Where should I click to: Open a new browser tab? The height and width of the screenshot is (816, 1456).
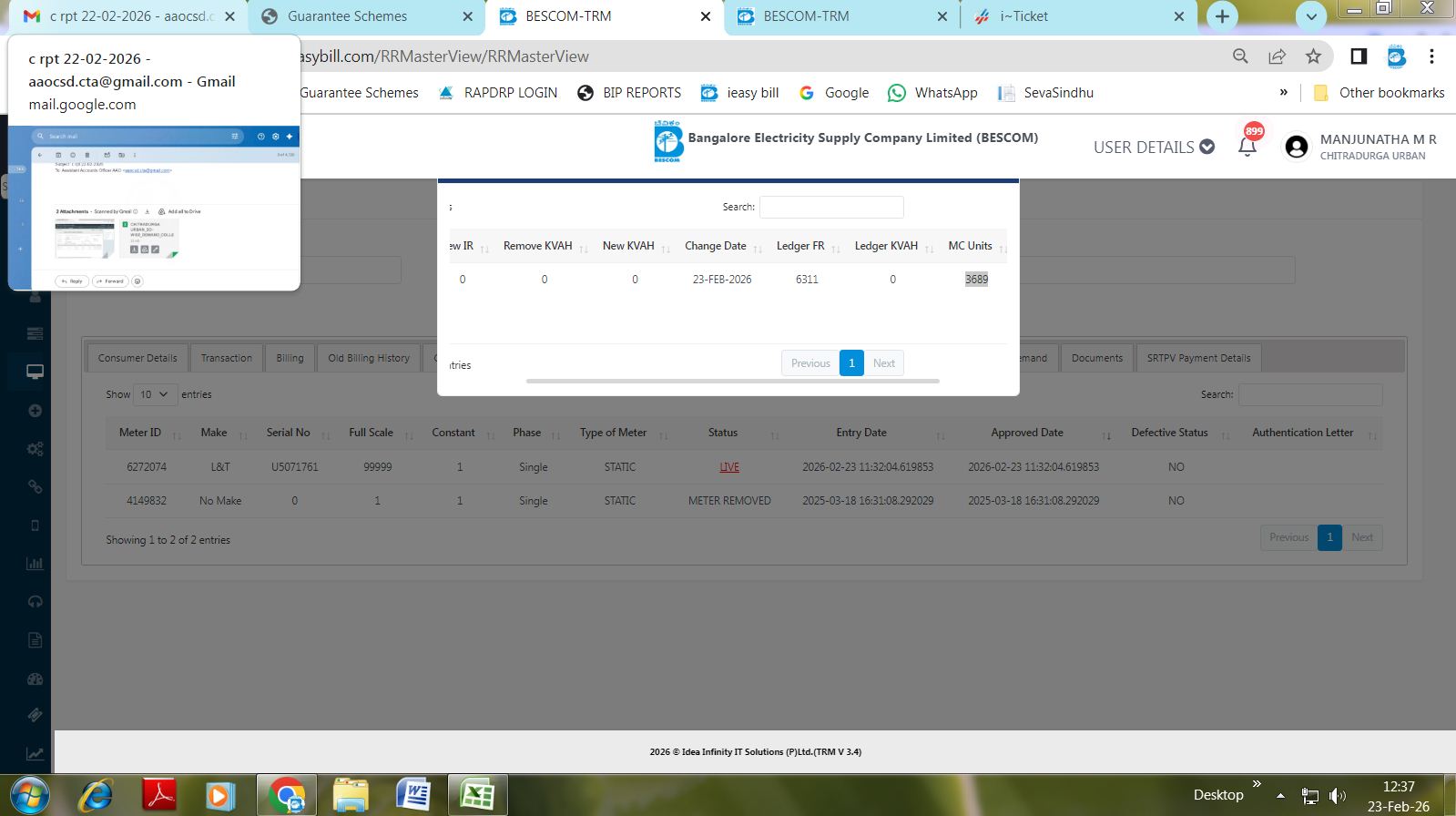(1222, 16)
